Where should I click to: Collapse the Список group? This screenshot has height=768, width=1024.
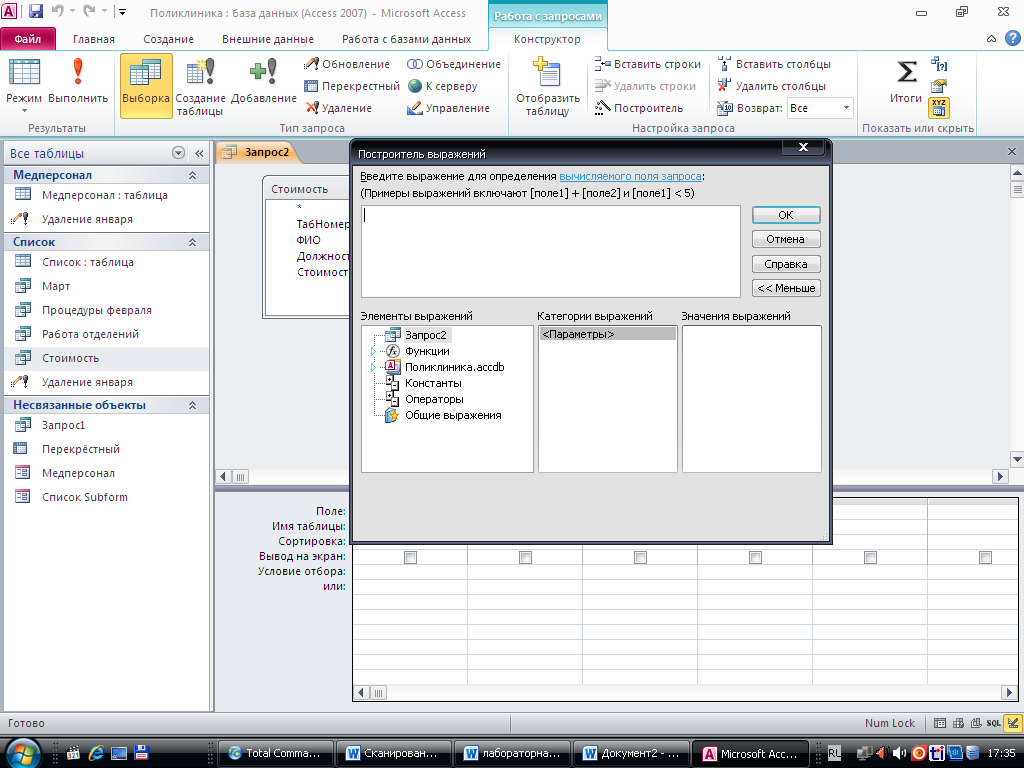pyautogui.click(x=193, y=242)
